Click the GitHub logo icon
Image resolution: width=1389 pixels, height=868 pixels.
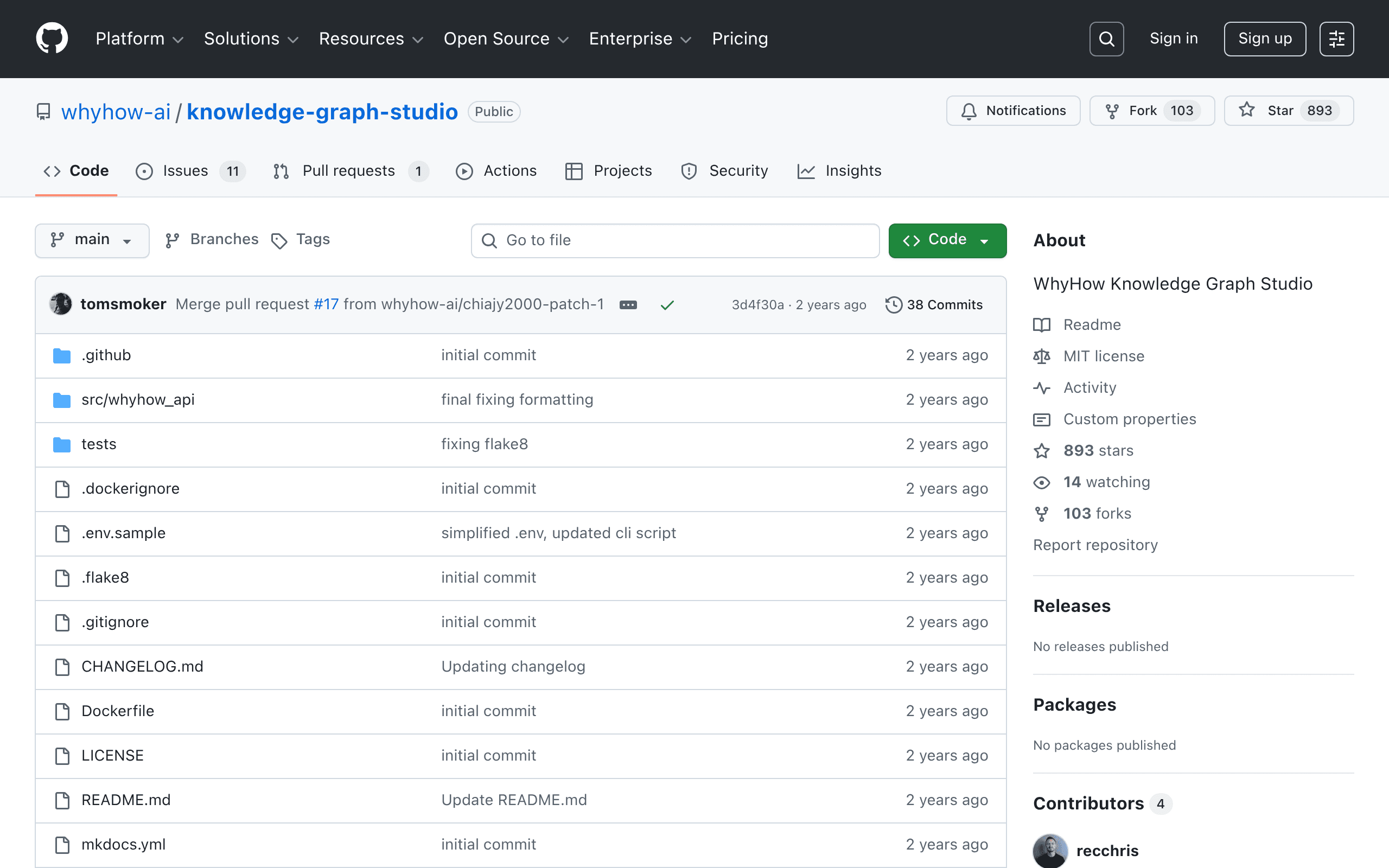coord(52,39)
